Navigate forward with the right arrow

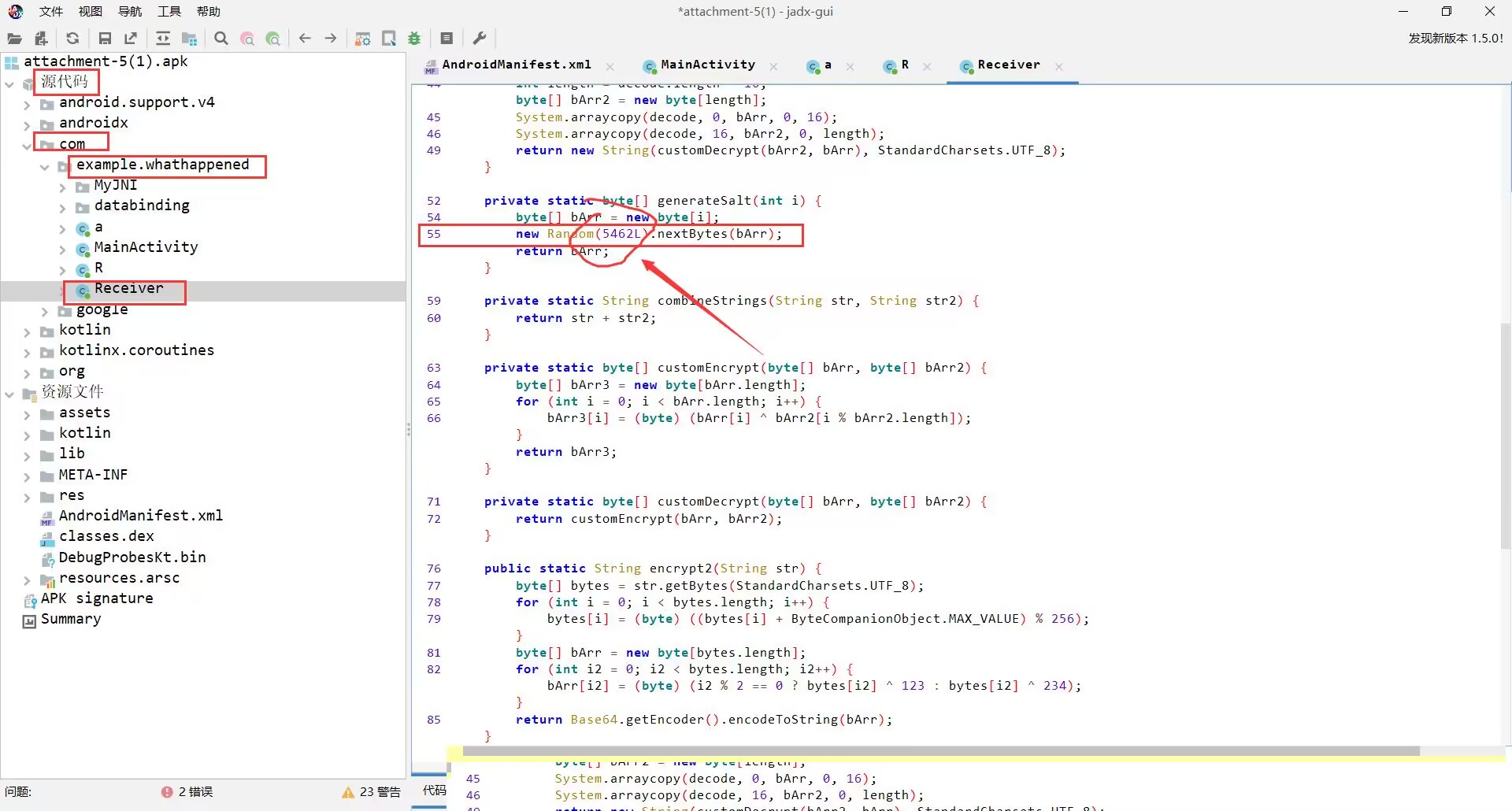(x=331, y=38)
